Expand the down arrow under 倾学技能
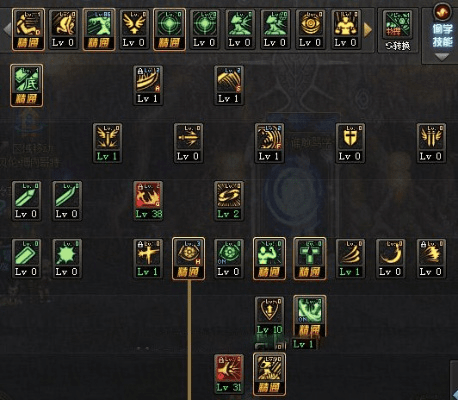The width and height of the screenshot is (458, 400). pos(442,57)
